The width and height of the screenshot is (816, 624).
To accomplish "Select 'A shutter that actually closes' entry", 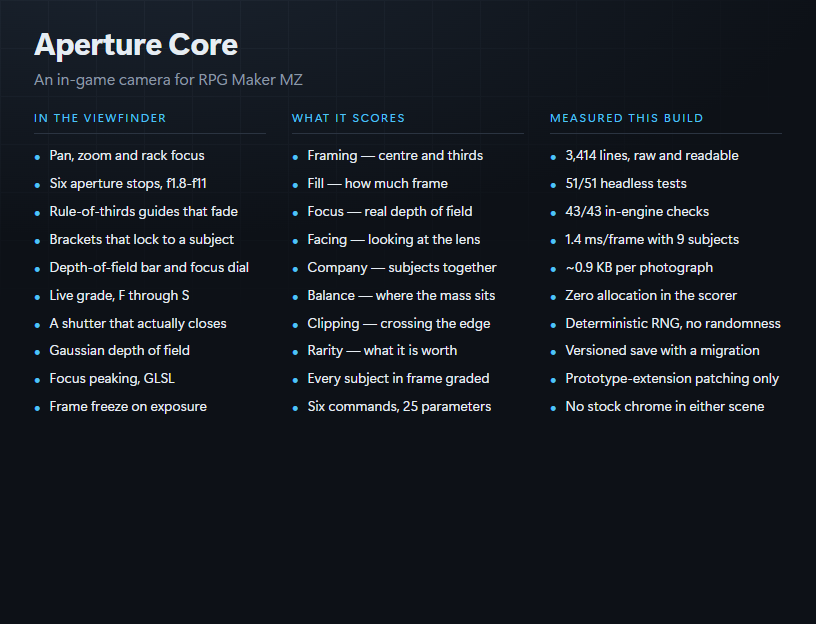I will click(138, 324).
